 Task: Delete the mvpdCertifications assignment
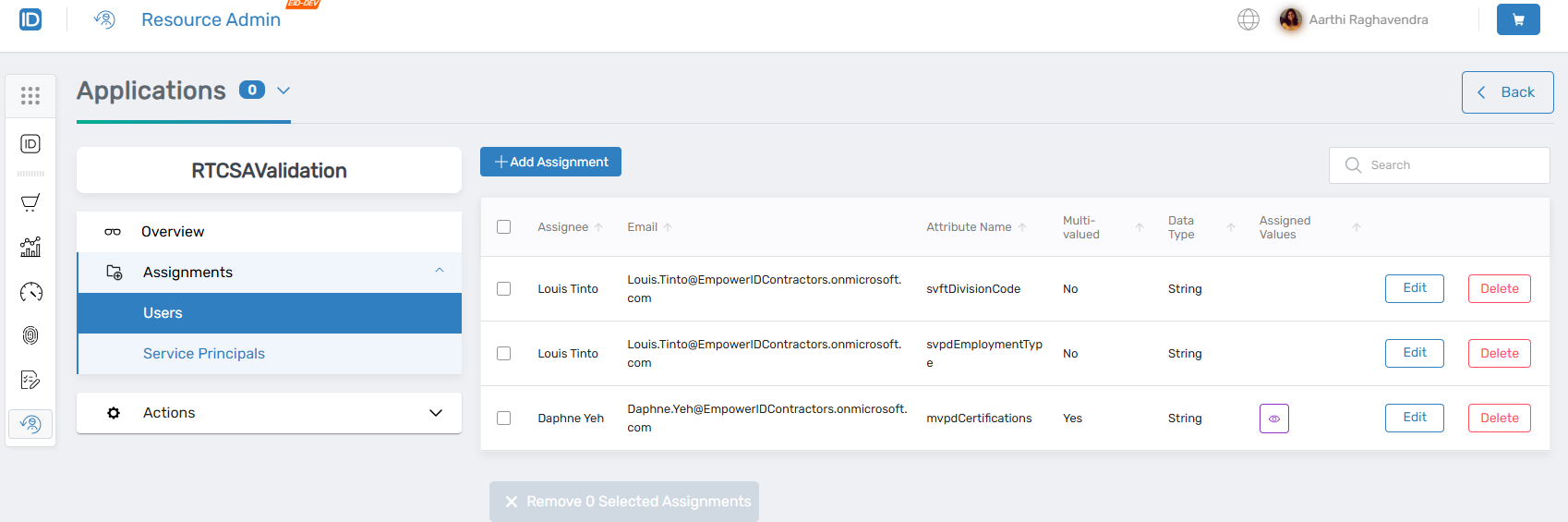pyautogui.click(x=1500, y=418)
